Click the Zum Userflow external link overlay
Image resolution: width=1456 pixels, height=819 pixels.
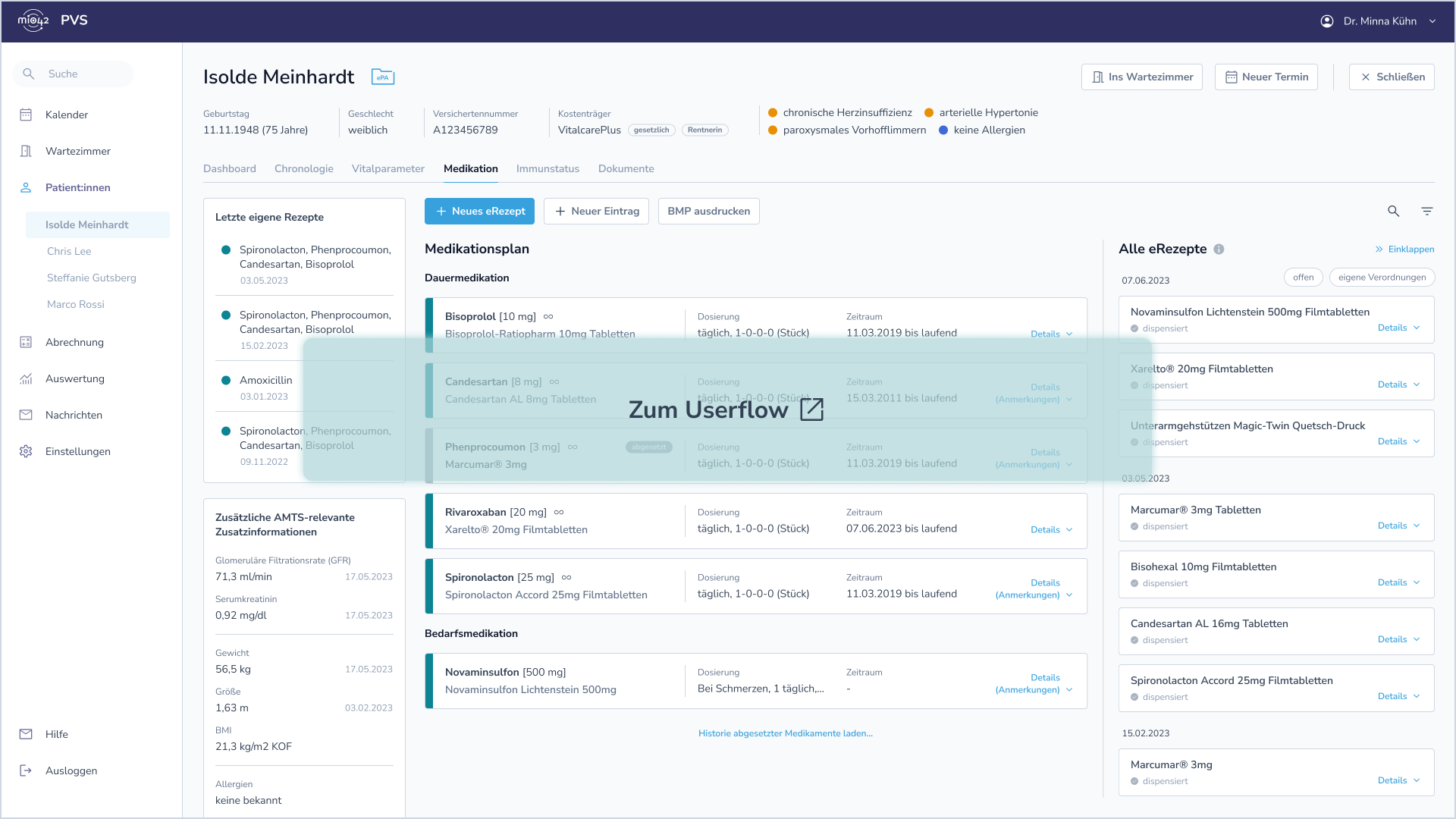click(x=726, y=409)
